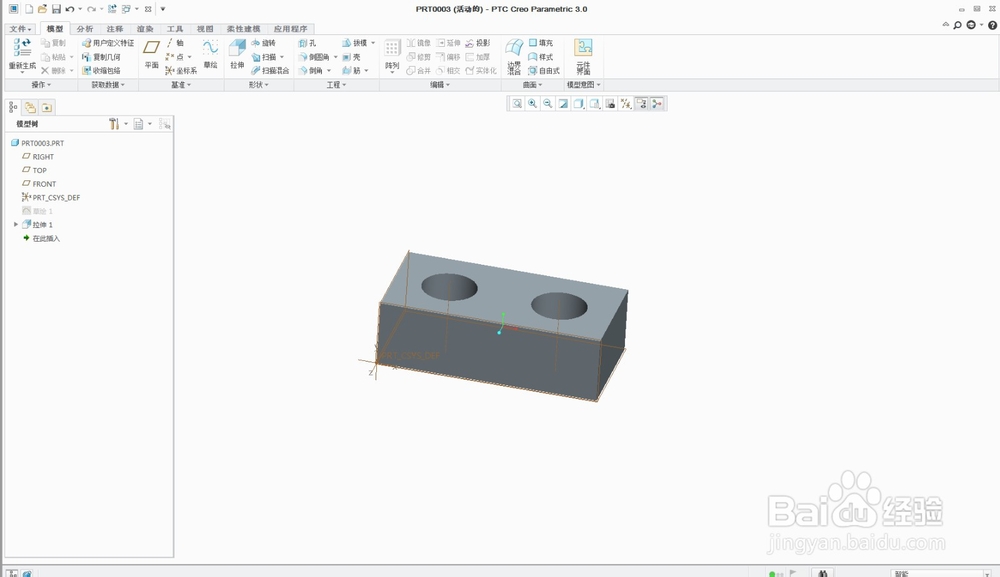Open model tree settings dropdown
This screenshot has width=1000, height=577.
(x=116, y=124)
